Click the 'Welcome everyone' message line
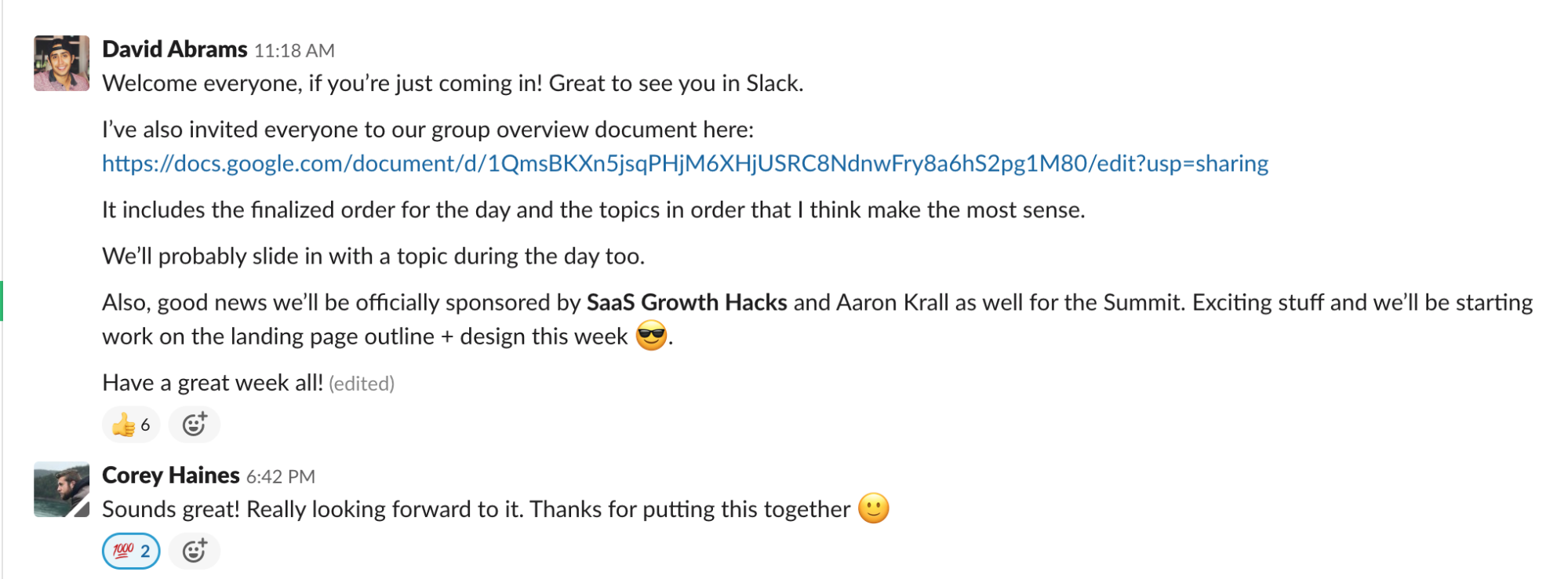Viewport: 1568px width, 579px height. (x=453, y=83)
